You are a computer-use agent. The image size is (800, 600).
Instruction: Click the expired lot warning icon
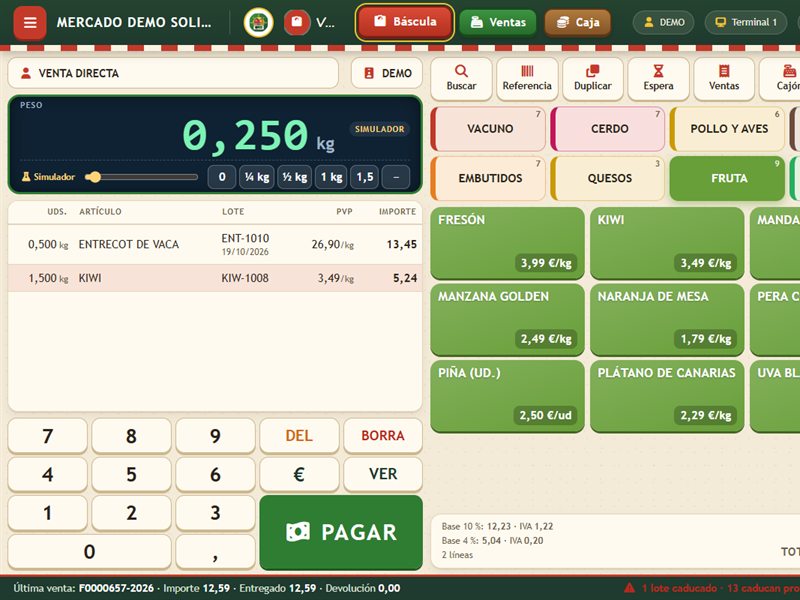(x=630, y=588)
